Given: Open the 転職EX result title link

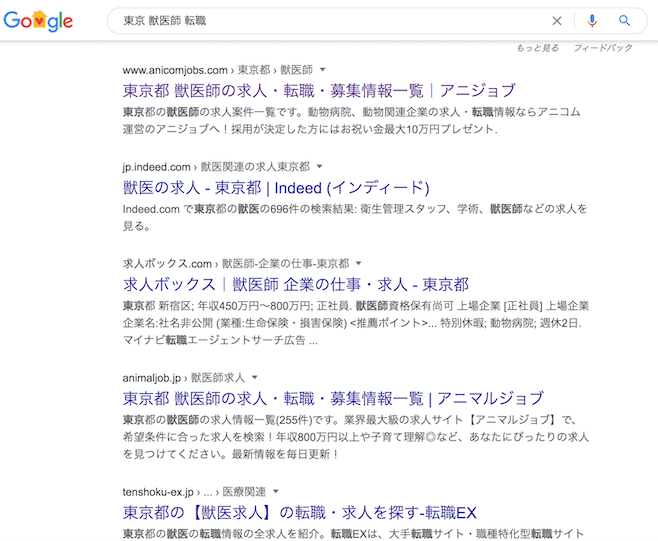Looking at the screenshot, I should [300, 513].
